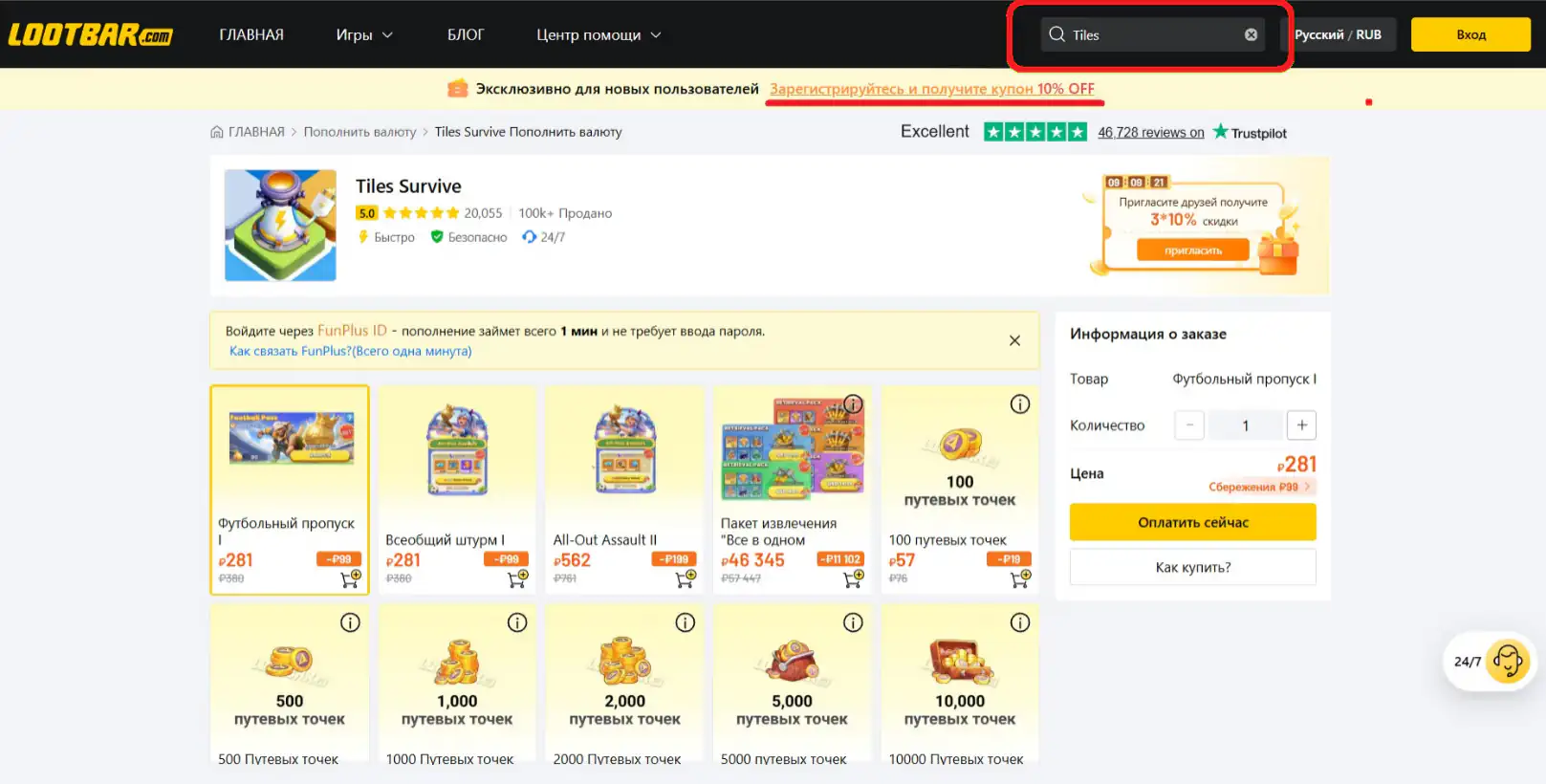Select the 1,000 путевых точек card
The image size is (1546, 784).
coord(457,684)
